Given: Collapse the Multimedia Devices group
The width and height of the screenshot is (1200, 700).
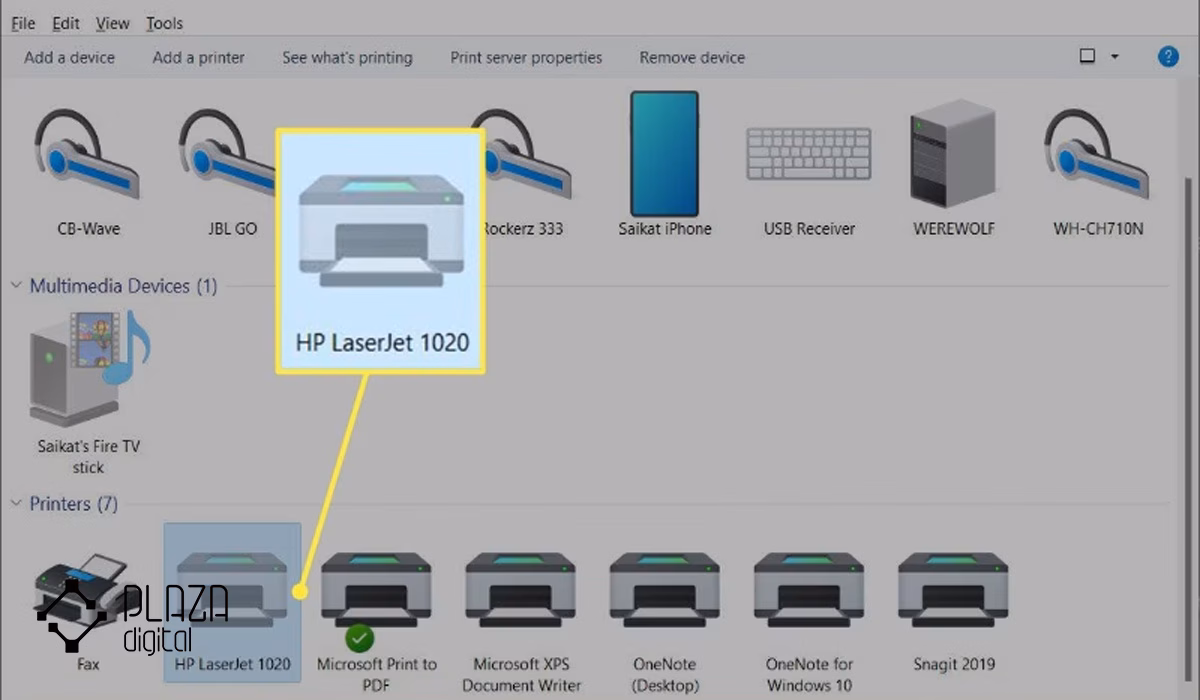Looking at the screenshot, I should click(16, 286).
